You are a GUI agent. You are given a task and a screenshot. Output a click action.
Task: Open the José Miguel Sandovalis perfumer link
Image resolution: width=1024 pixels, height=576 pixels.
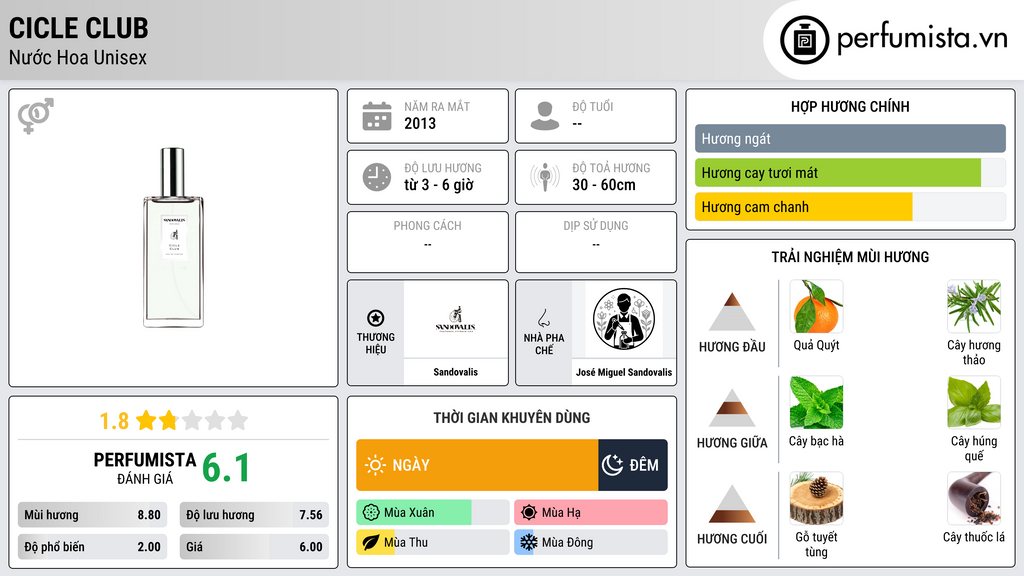(x=624, y=372)
